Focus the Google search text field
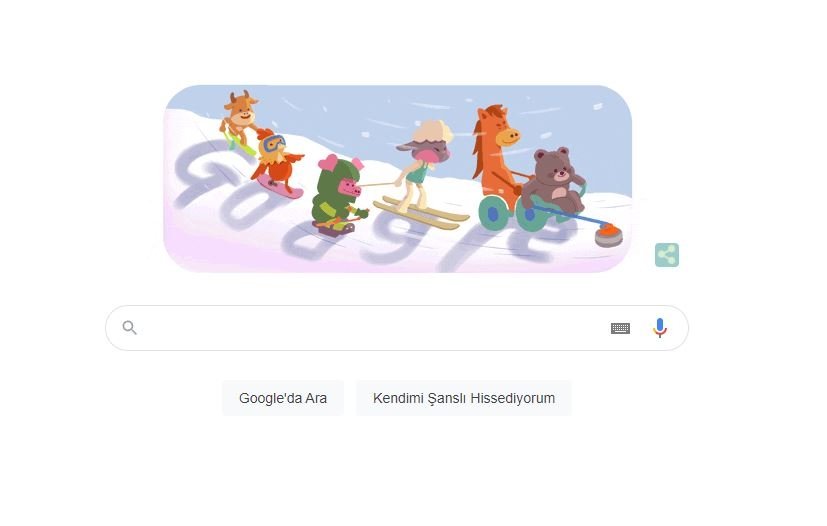The image size is (827, 526). [369, 328]
